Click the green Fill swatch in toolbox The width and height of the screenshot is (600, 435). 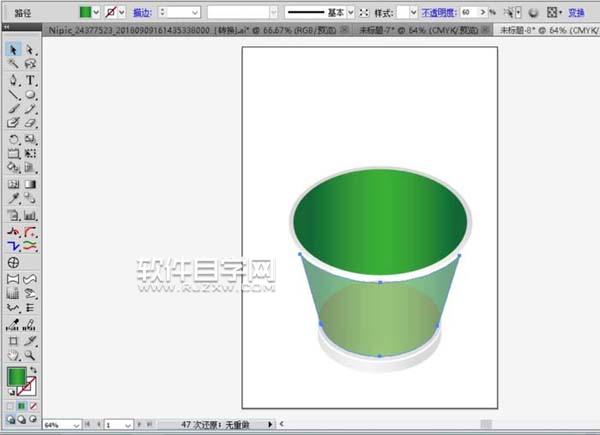point(16,376)
